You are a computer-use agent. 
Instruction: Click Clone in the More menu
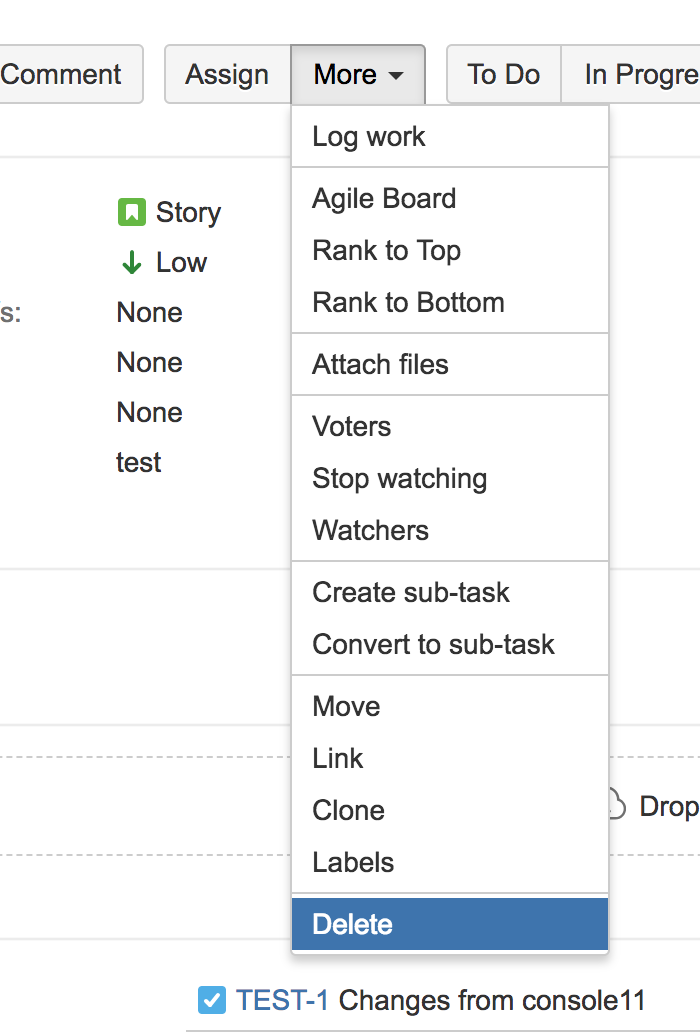348,811
